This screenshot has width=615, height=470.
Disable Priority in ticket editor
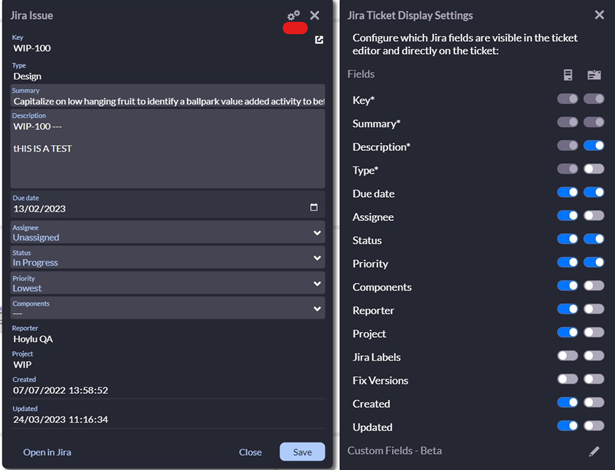pyautogui.click(x=567, y=262)
